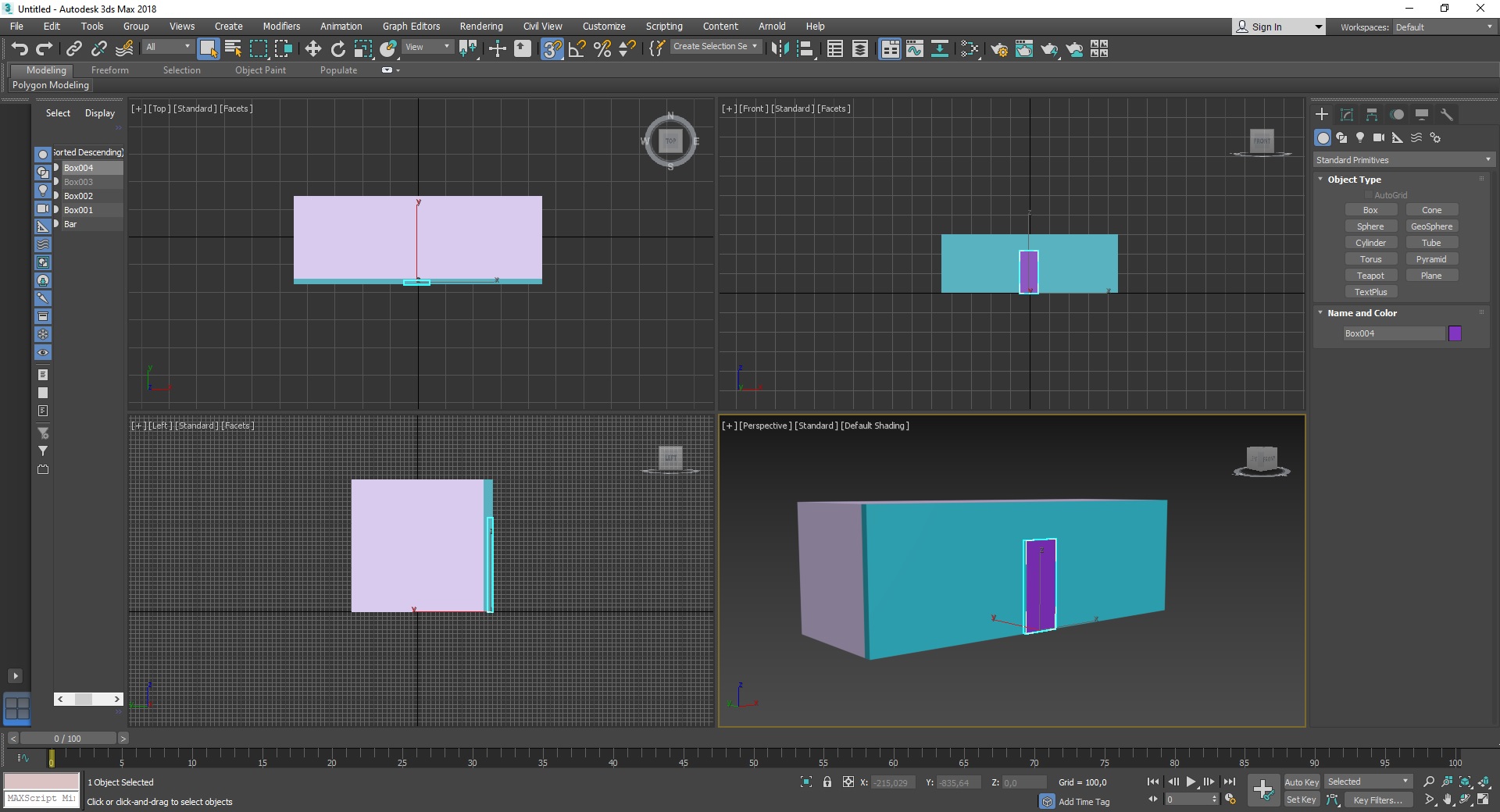This screenshot has width=1500, height=812.
Task: Open the Align tool
Action: pyautogui.click(x=805, y=49)
